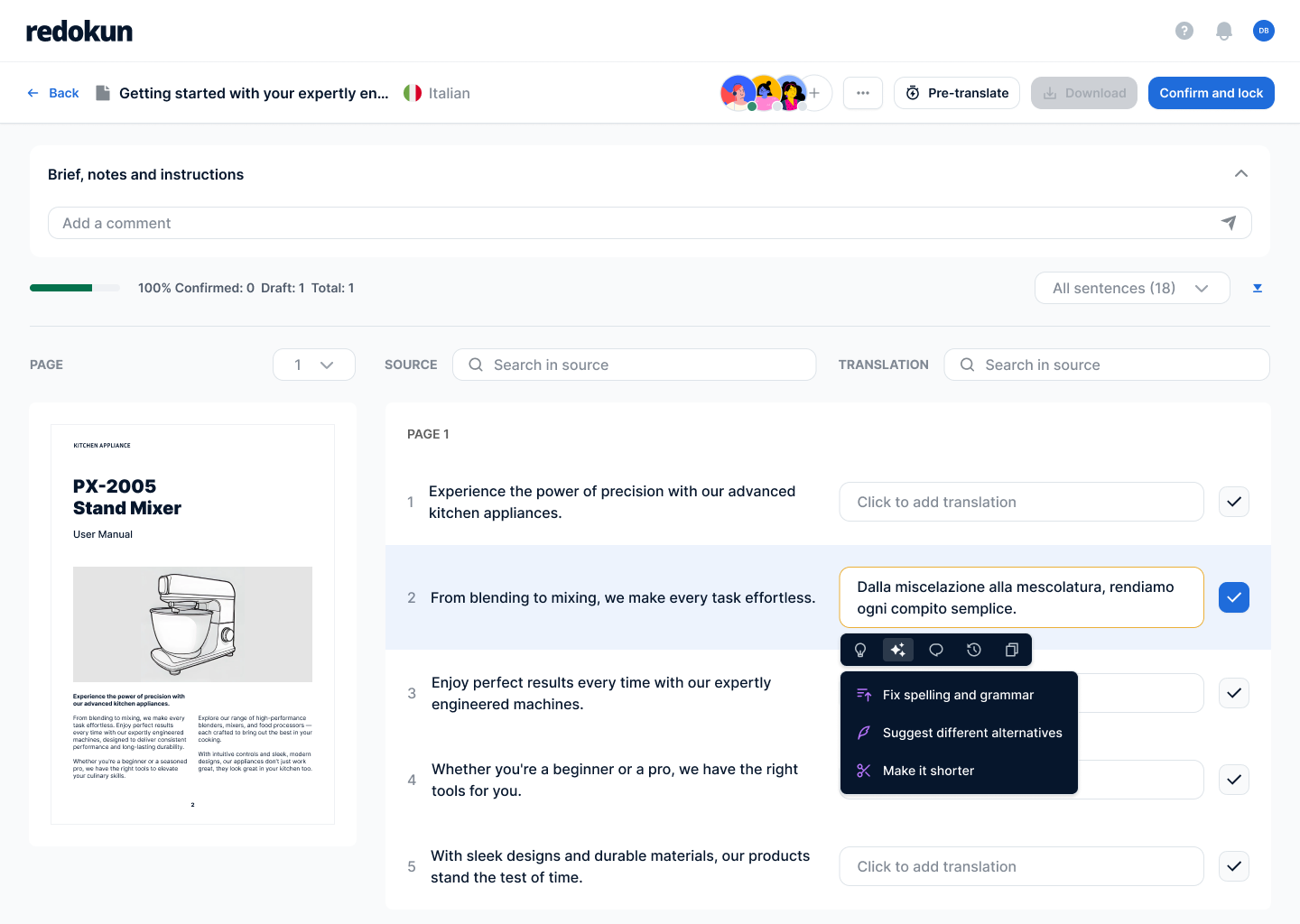Check notifications via the bell icon
This screenshot has height=924, width=1300.
coord(1223,31)
